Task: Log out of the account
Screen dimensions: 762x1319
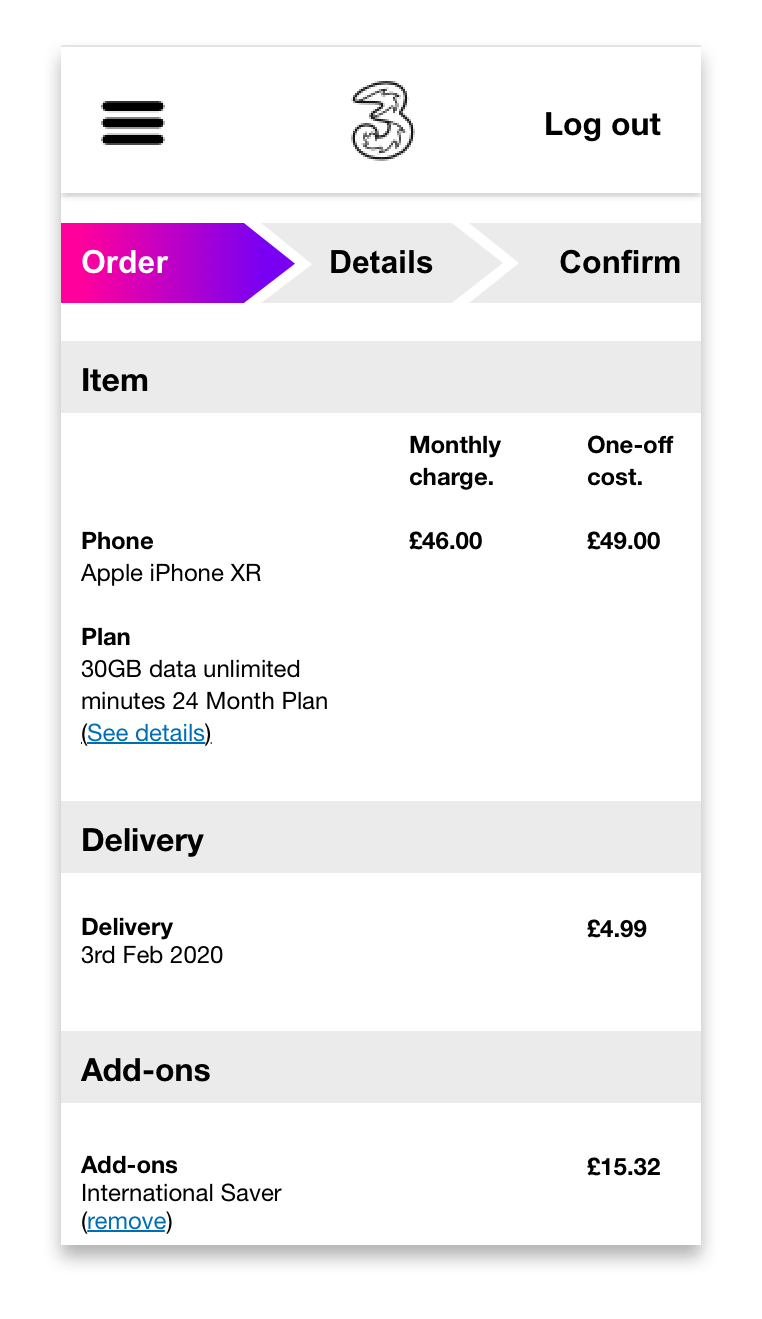Action: pyautogui.click(x=602, y=124)
